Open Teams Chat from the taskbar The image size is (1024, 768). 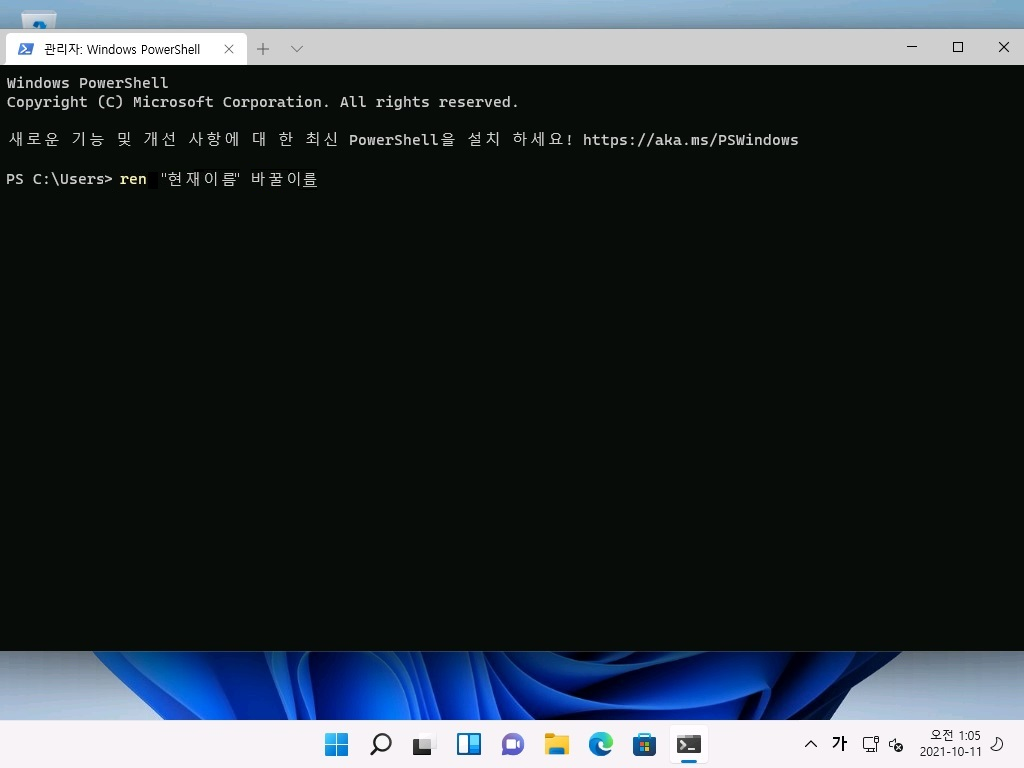click(x=513, y=744)
